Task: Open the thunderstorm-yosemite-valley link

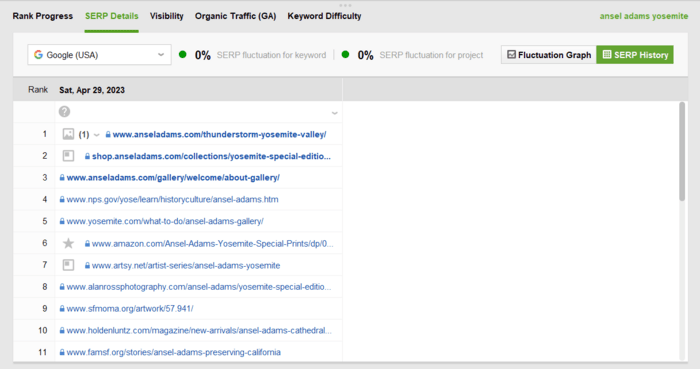Action: 219,134
